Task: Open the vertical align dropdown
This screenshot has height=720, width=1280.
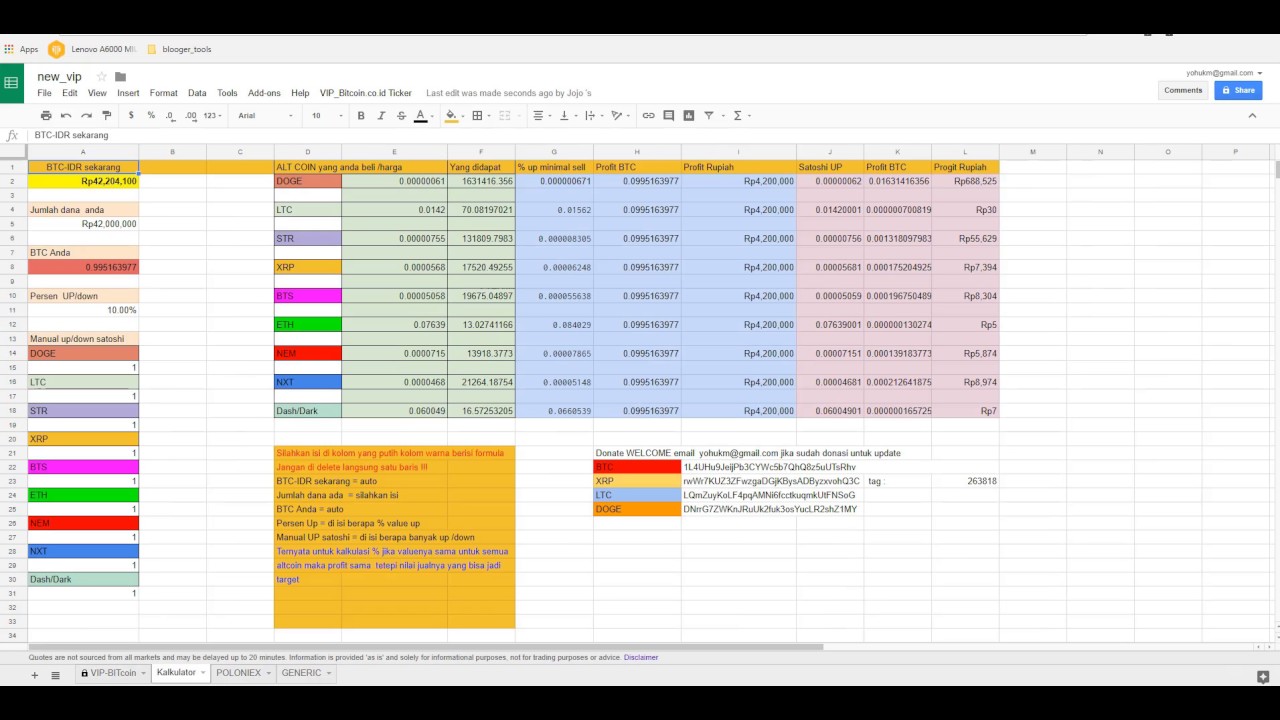Action: 567,116
